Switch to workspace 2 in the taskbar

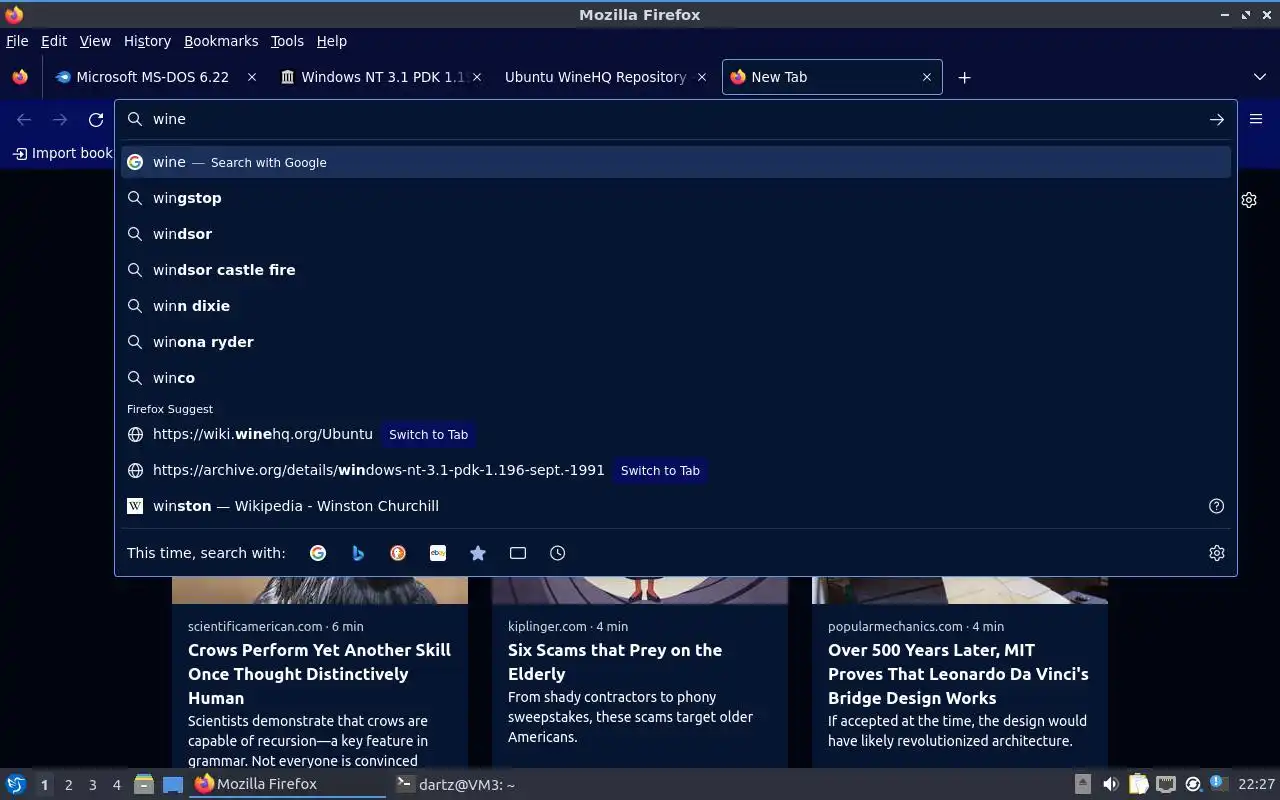tap(68, 785)
